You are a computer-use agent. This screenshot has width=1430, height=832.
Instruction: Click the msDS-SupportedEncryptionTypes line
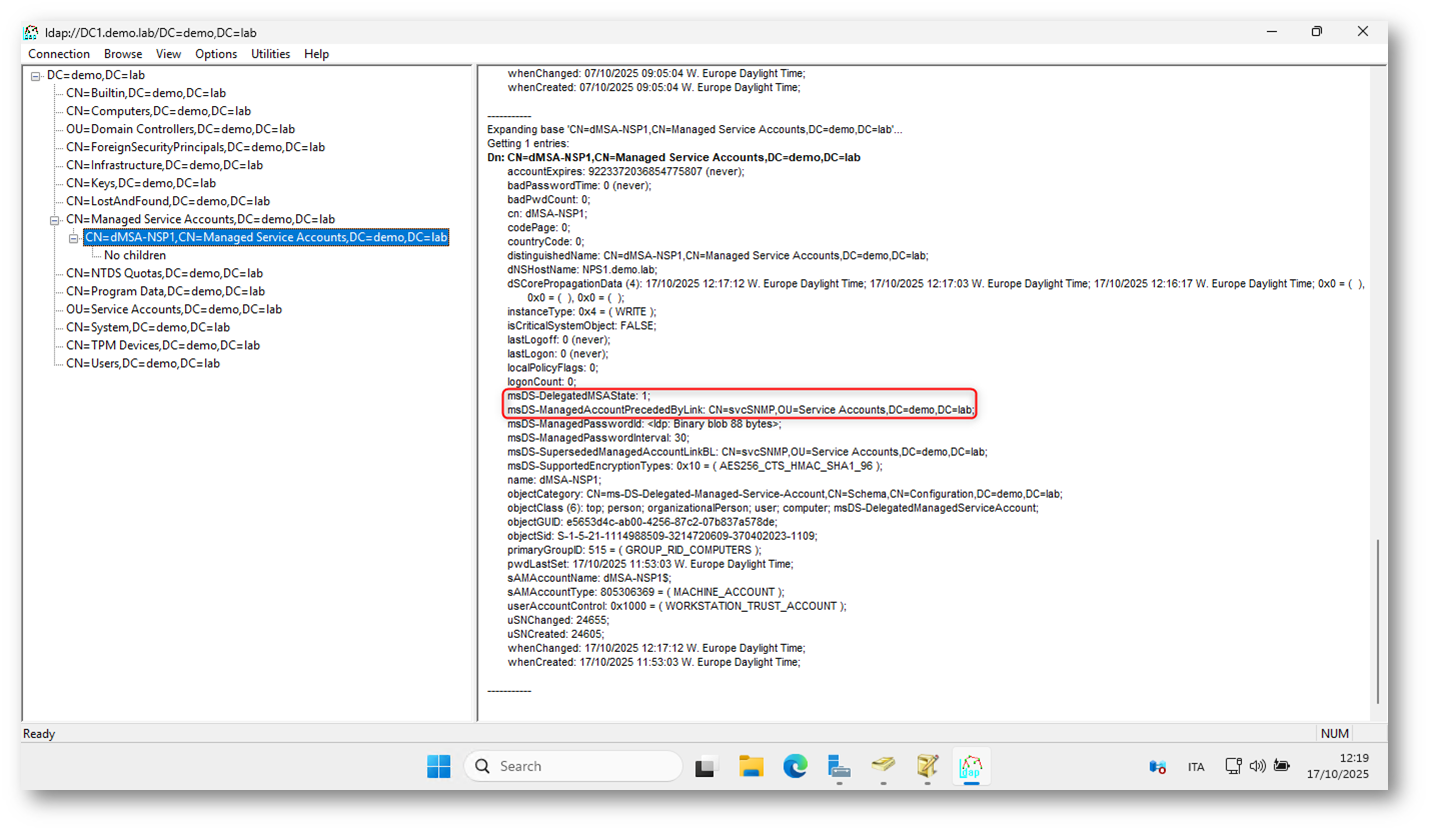[x=695, y=466]
